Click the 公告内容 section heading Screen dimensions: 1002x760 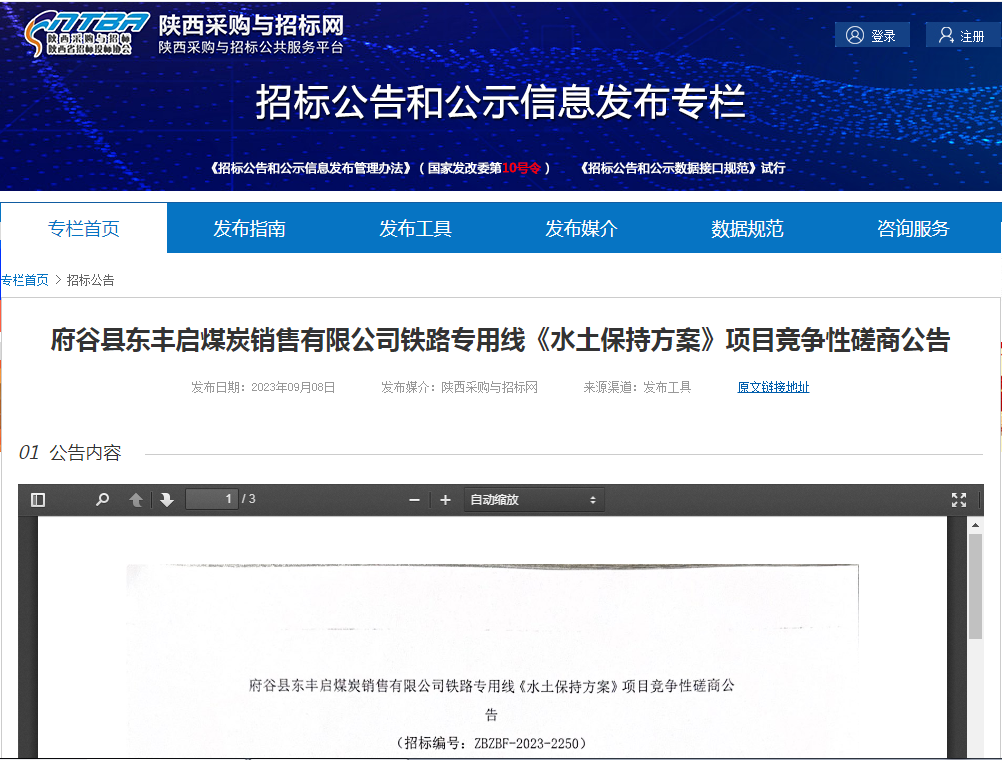[85, 453]
